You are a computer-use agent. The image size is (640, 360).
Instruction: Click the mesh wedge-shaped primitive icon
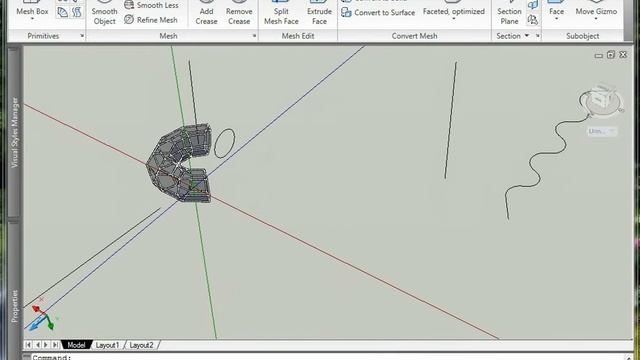(62, 12)
